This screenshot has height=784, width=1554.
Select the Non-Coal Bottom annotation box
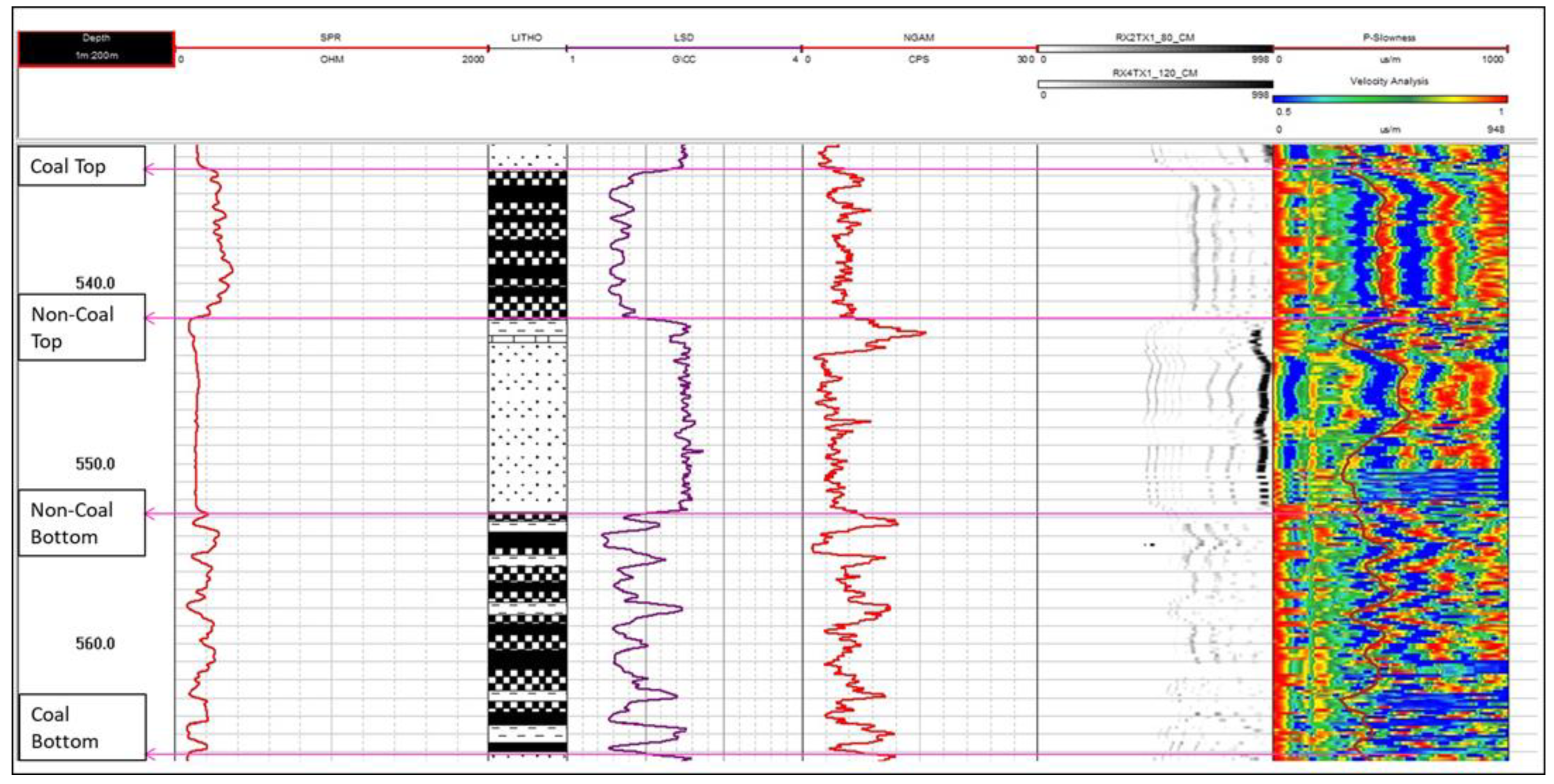pos(81,523)
